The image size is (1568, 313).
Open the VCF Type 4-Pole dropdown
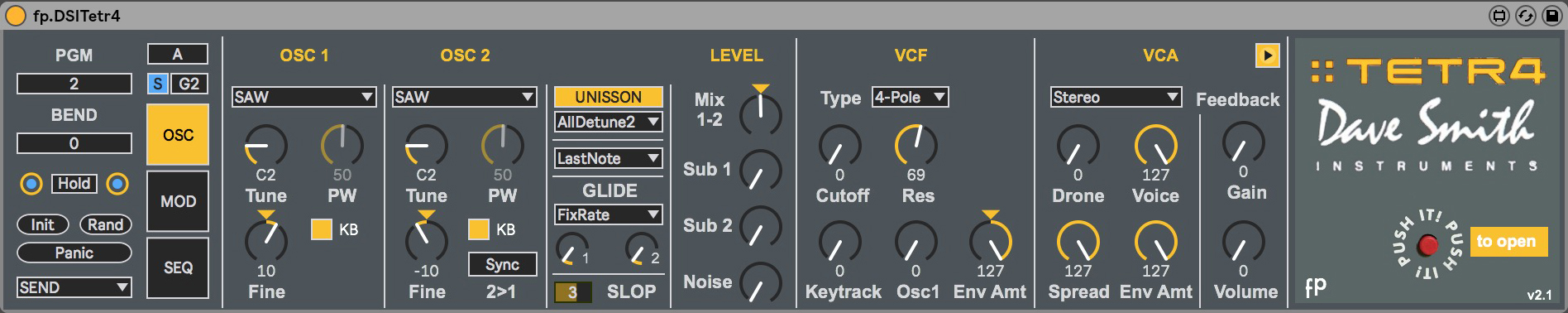pyautogui.click(x=911, y=97)
